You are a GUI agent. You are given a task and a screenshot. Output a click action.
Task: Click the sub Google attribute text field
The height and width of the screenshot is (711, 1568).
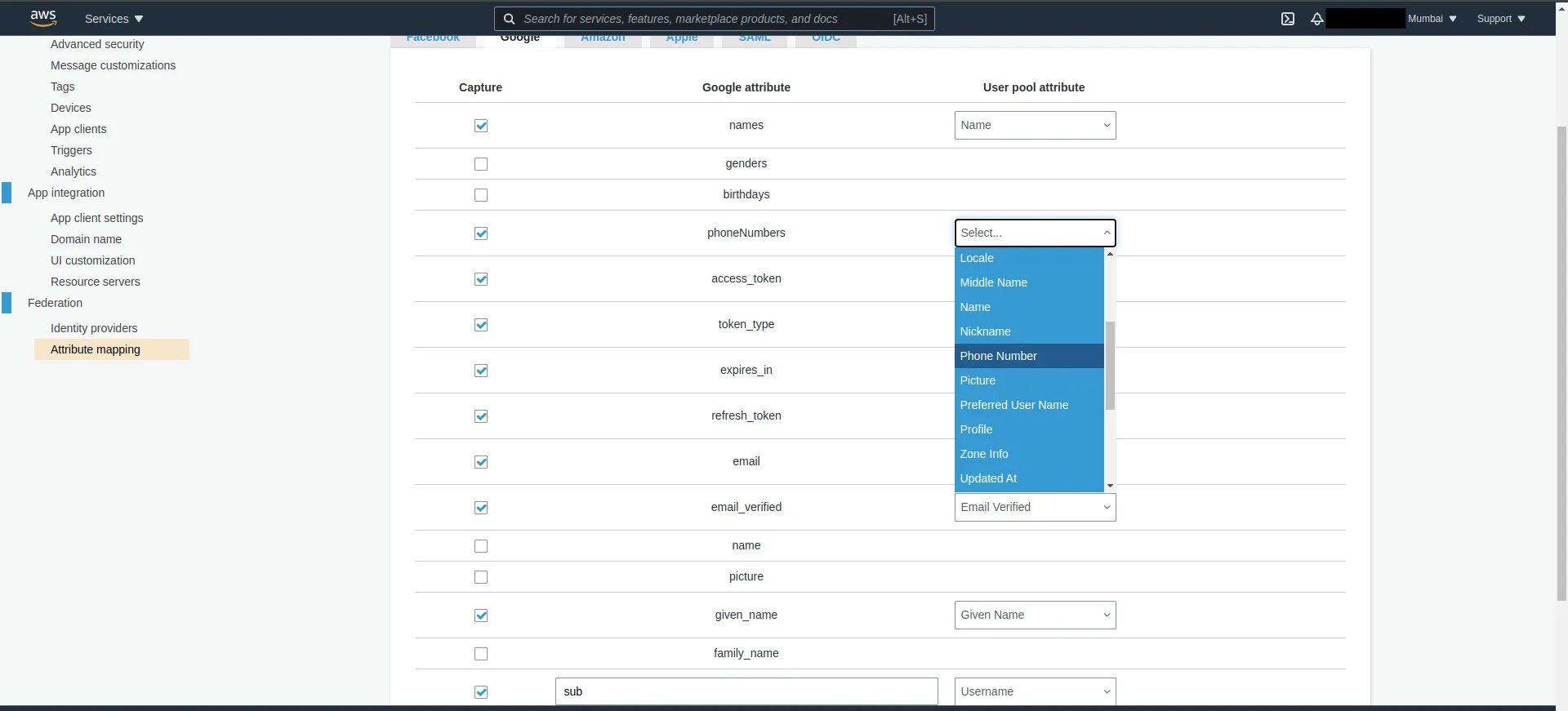click(x=746, y=691)
